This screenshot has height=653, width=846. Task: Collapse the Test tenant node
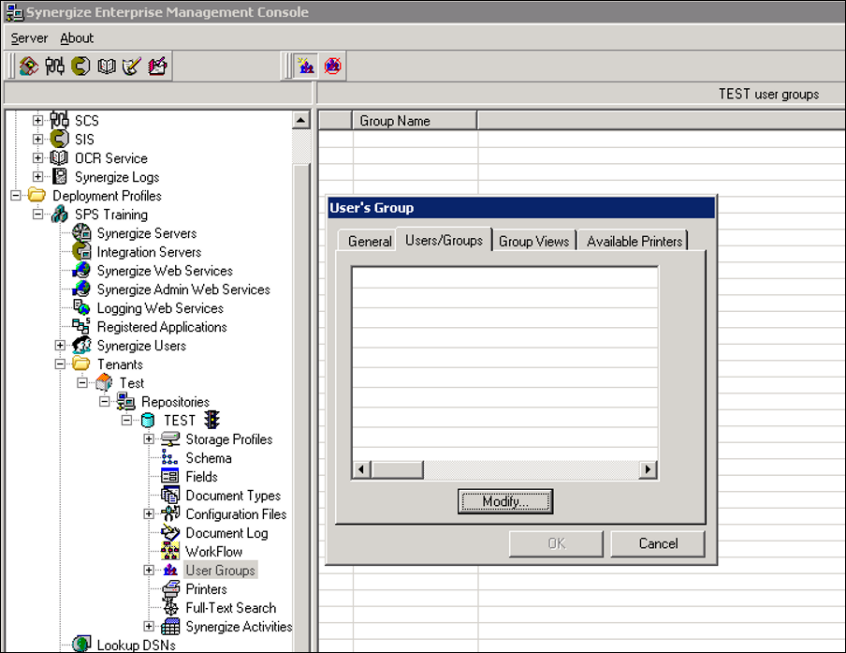coord(82,383)
